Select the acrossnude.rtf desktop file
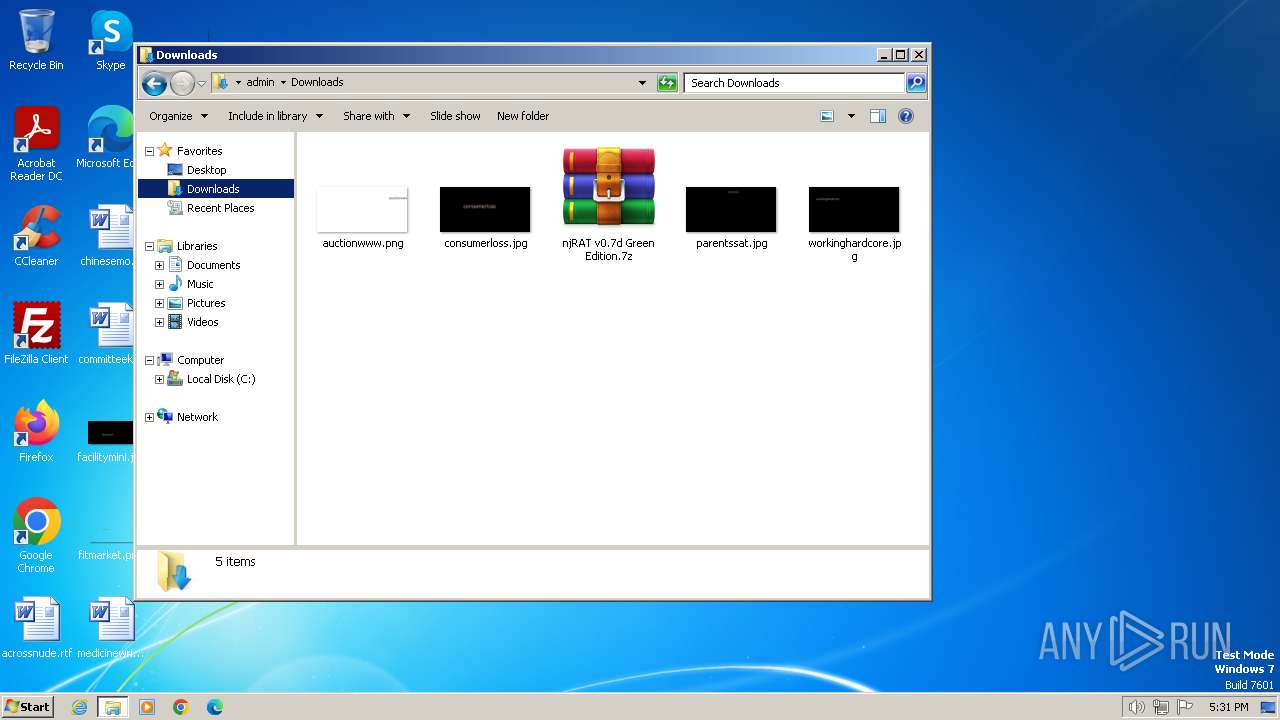1280x720 pixels. coord(36,628)
